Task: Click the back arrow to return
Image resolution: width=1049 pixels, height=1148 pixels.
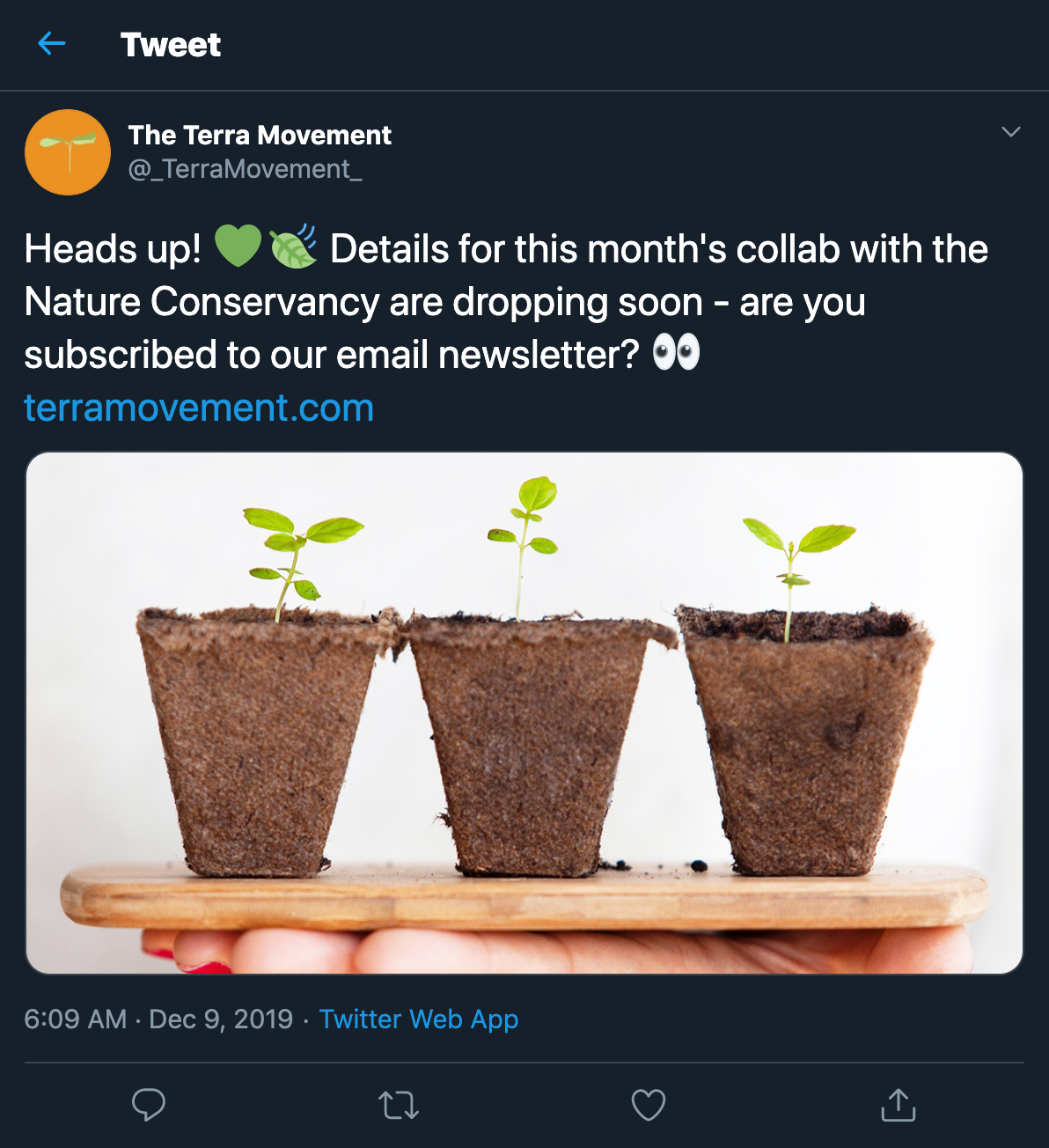Action: pos(51,44)
